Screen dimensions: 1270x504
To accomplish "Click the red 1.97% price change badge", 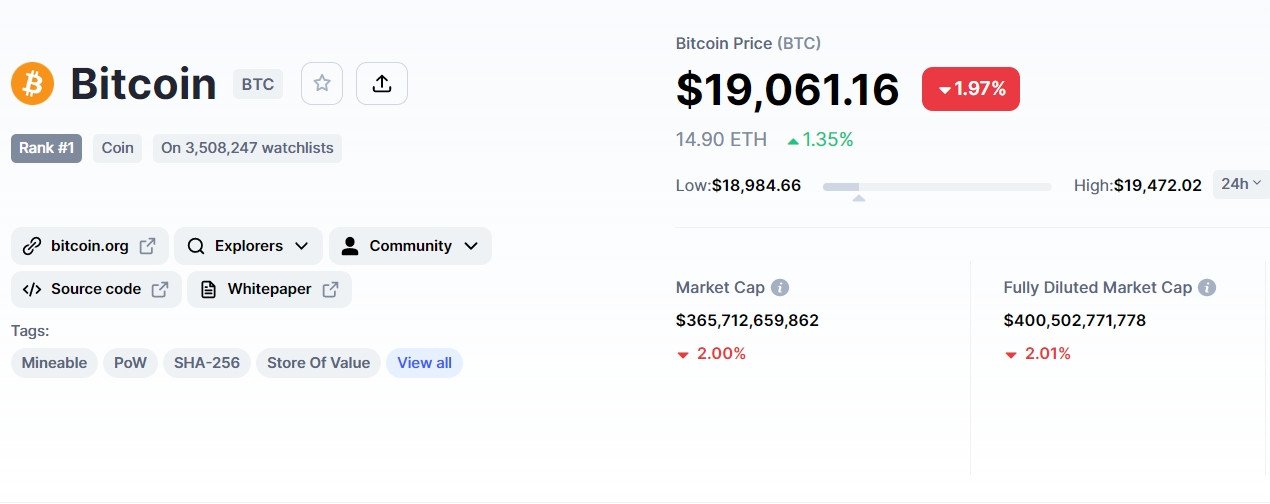I will [970, 89].
